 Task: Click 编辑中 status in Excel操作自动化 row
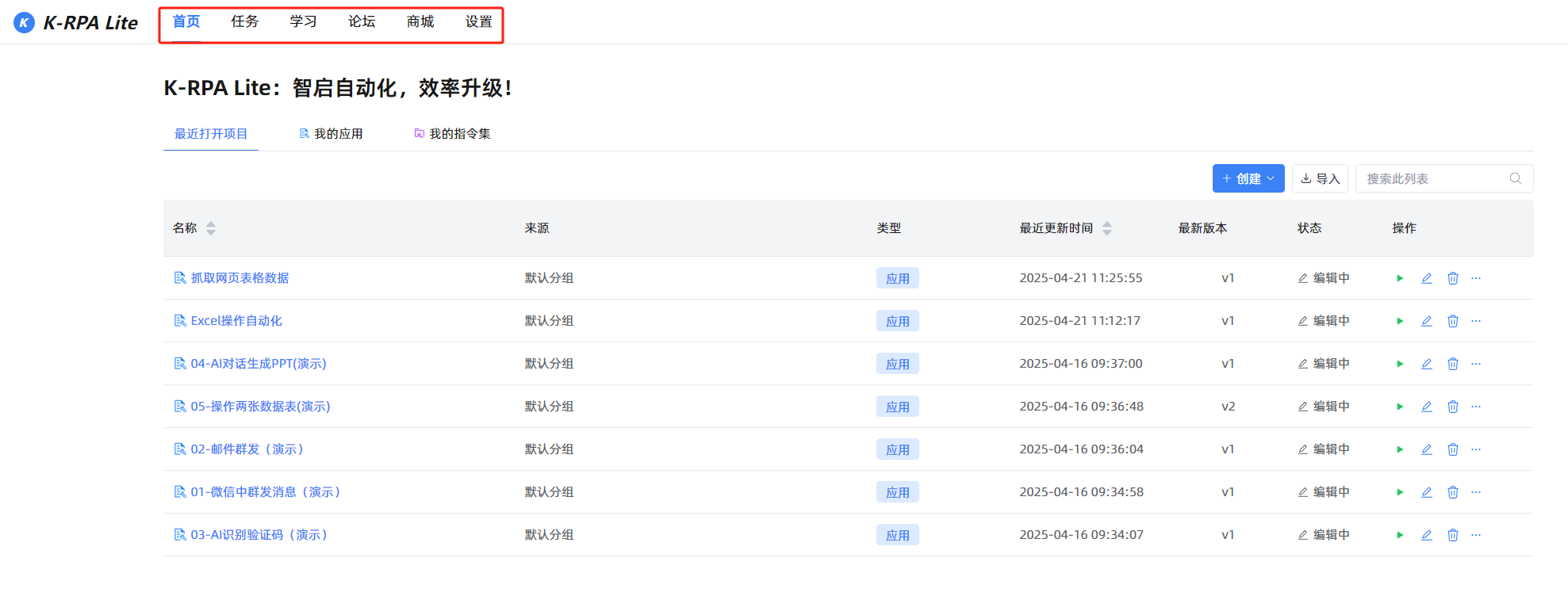click(x=1324, y=321)
